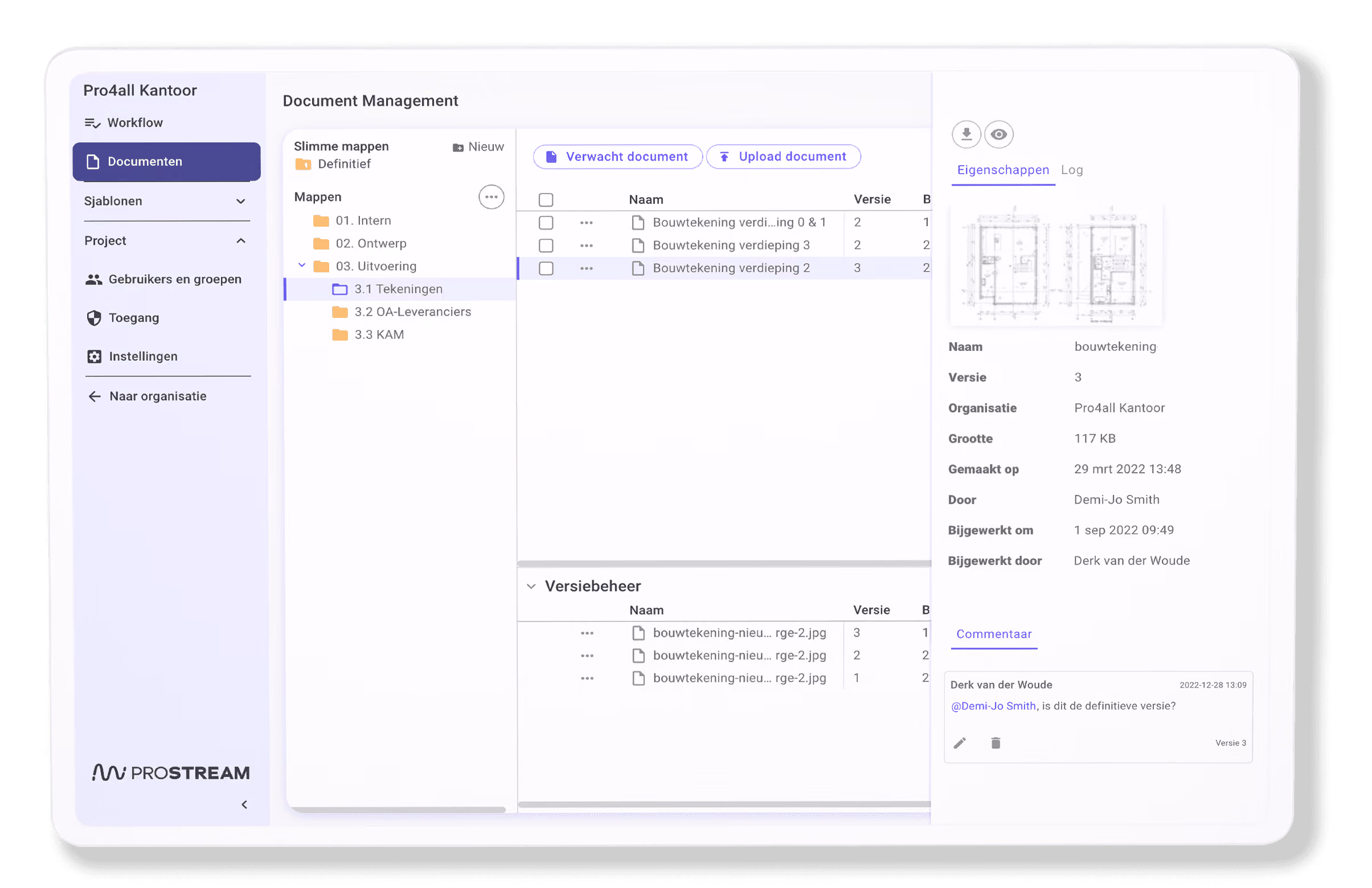Click the Gebruikers en groepen people icon
This screenshot has width=1372, height=888.
(x=93, y=279)
